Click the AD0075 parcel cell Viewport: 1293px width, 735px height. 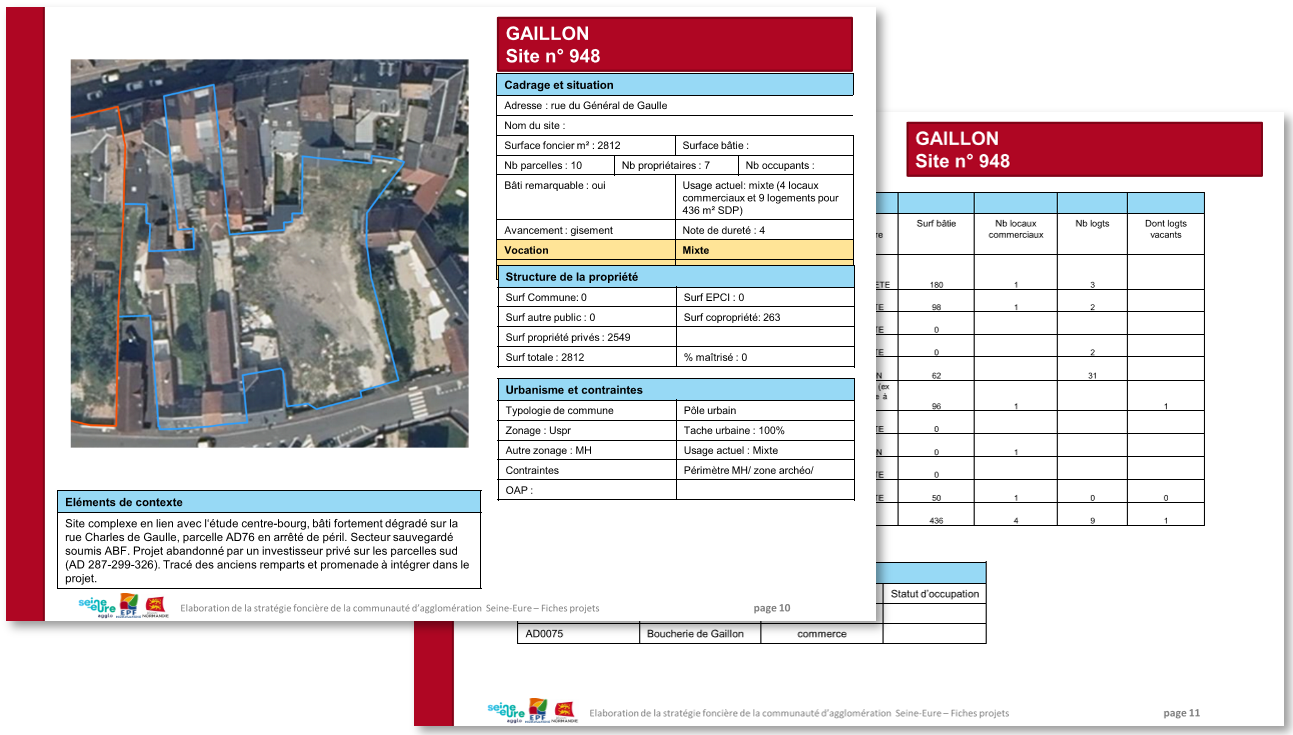[577, 634]
